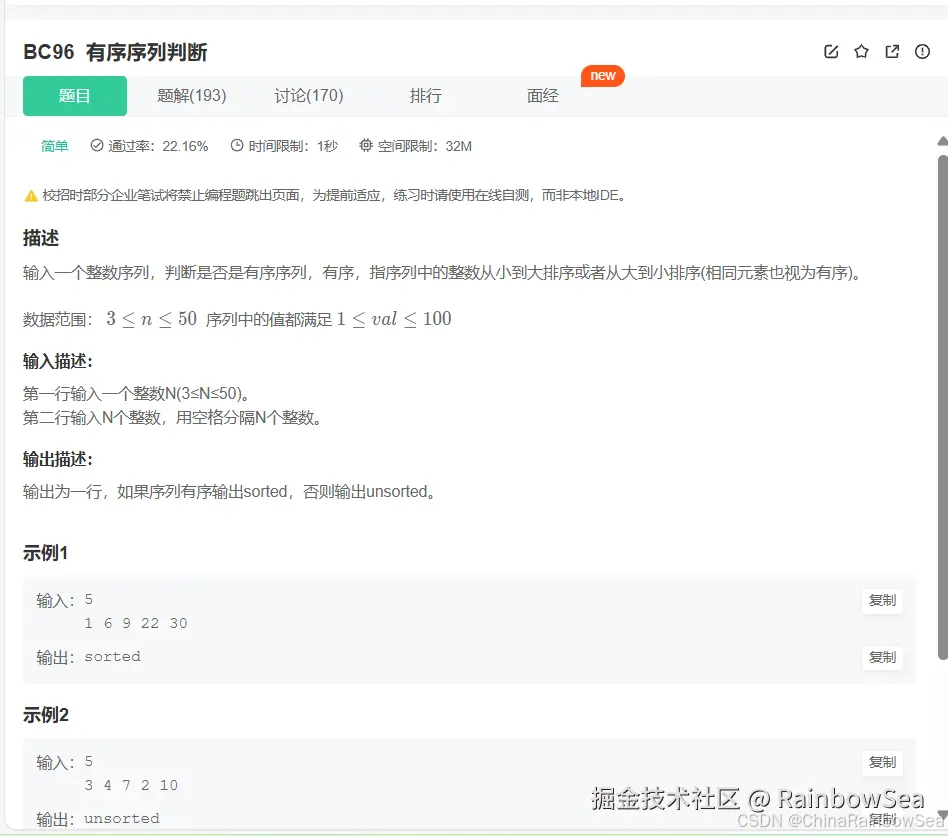Copy 示例1 input with its 复制 button
The width and height of the screenshot is (948, 836).
click(882, 601)
